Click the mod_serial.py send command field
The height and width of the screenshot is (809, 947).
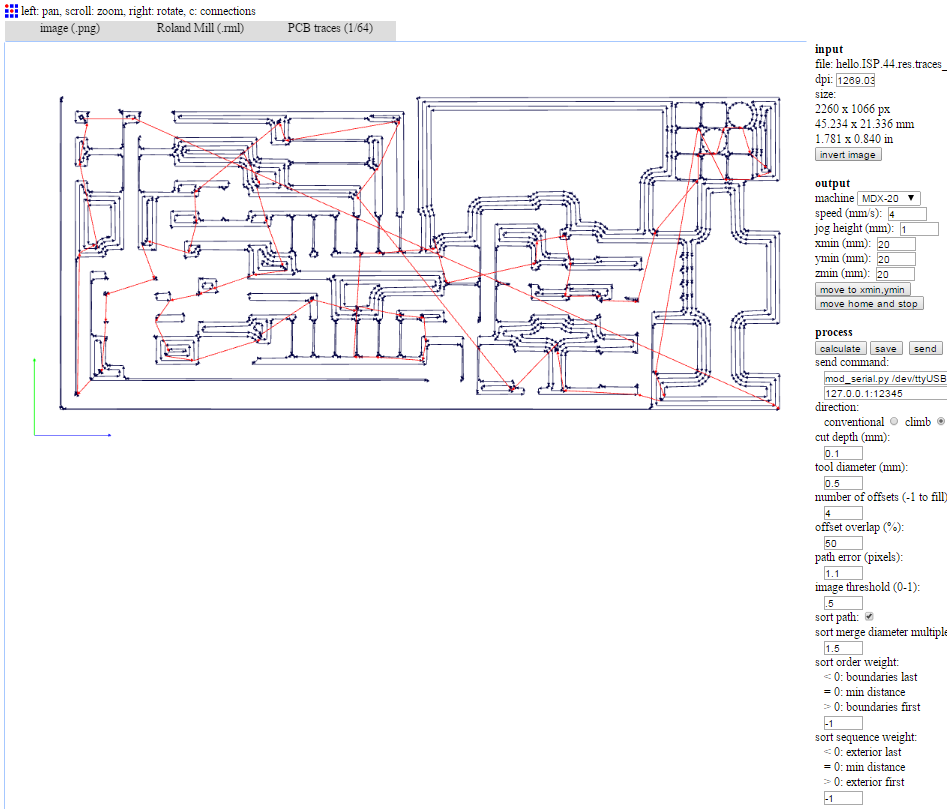pos(885,379)
